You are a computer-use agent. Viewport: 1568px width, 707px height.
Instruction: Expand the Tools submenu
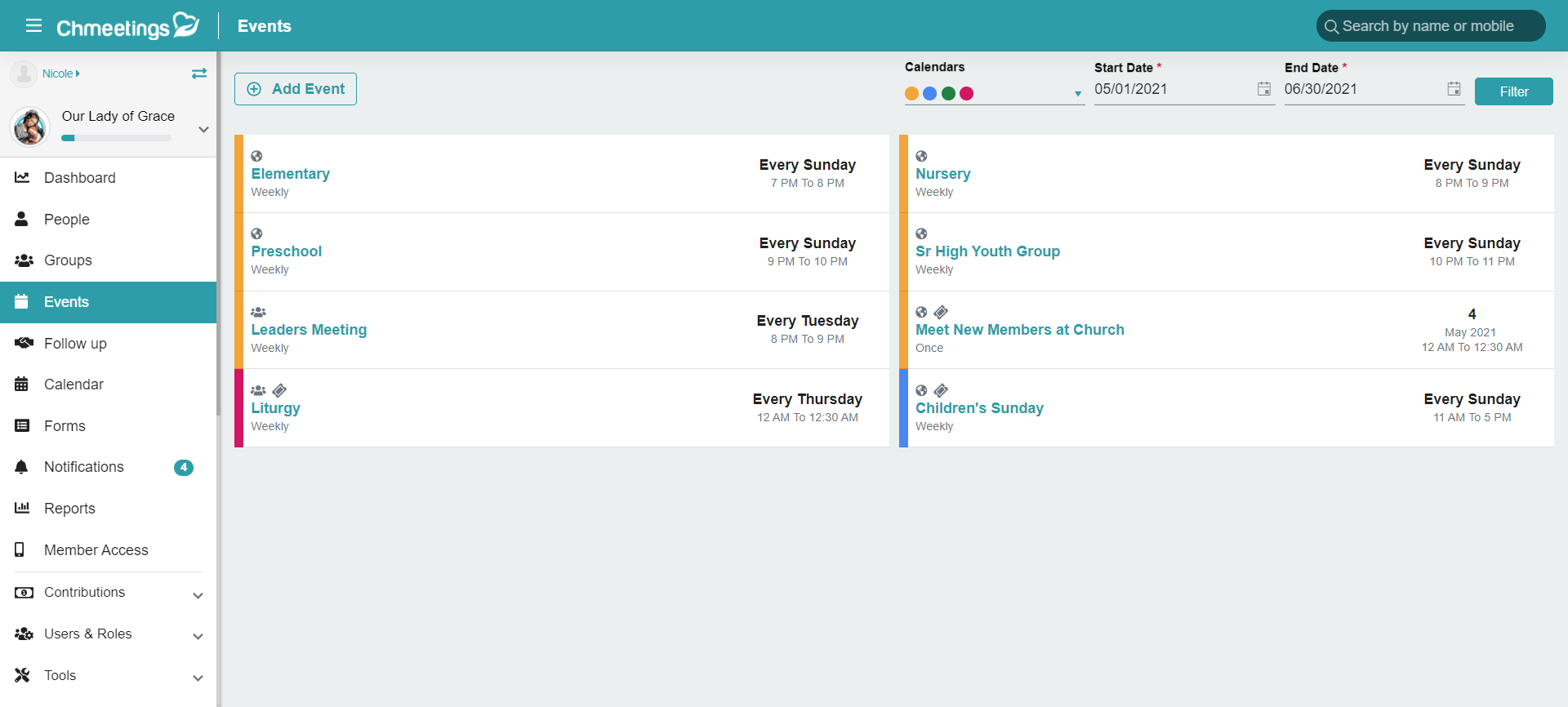coord(198,678)
